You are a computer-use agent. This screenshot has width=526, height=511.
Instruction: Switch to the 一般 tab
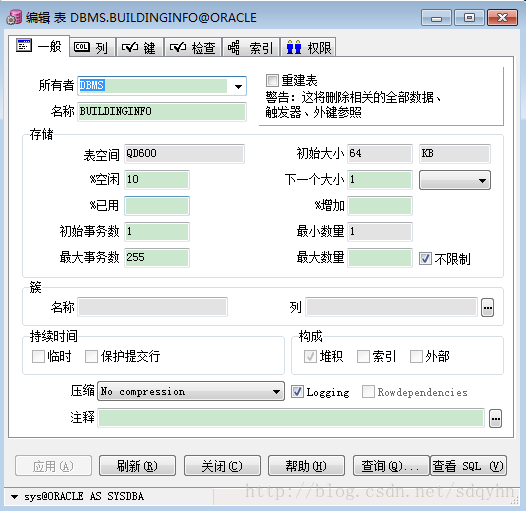39,46
